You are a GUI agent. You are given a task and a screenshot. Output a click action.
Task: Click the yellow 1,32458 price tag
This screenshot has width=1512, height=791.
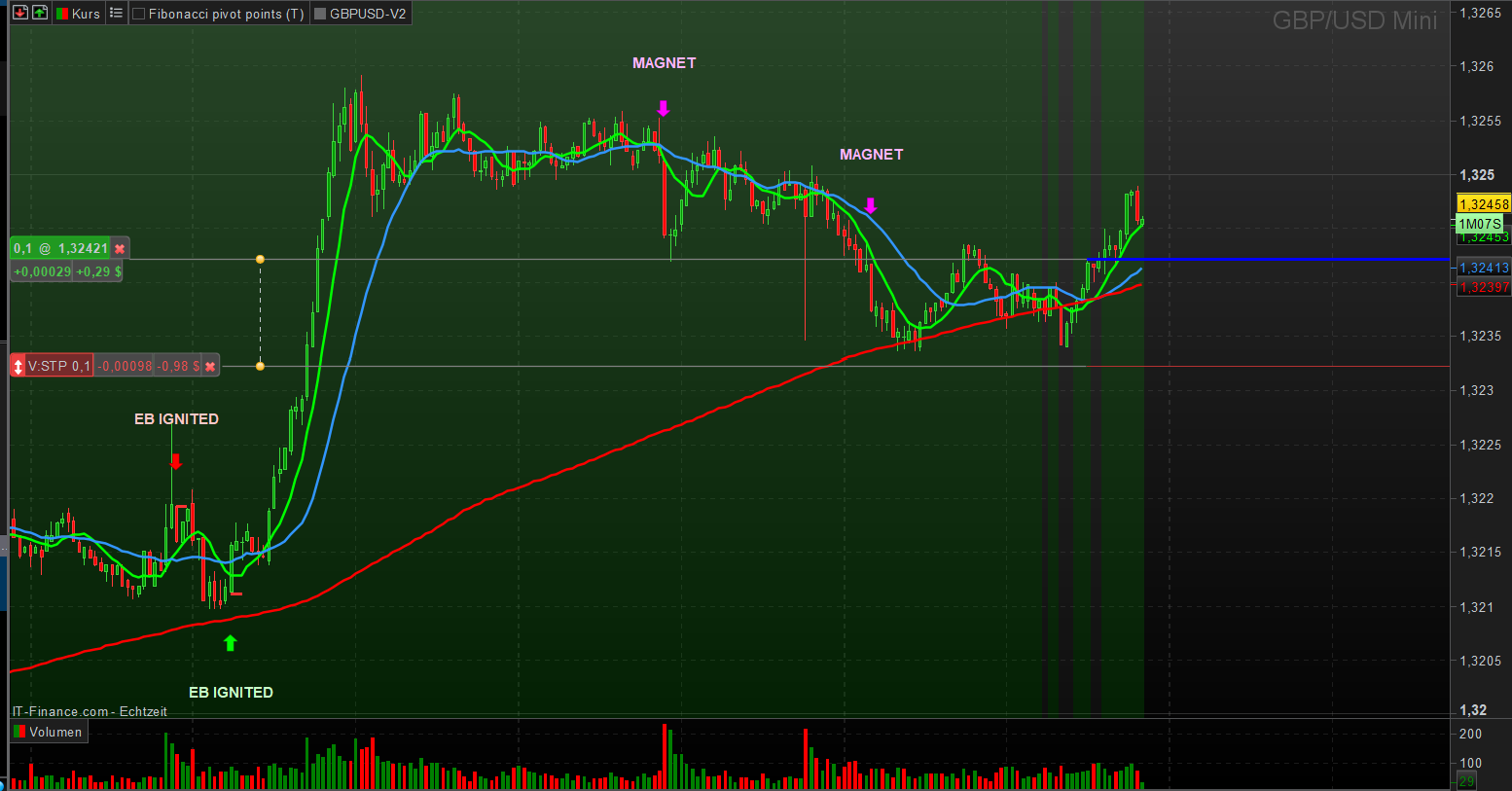(1483, 204)
